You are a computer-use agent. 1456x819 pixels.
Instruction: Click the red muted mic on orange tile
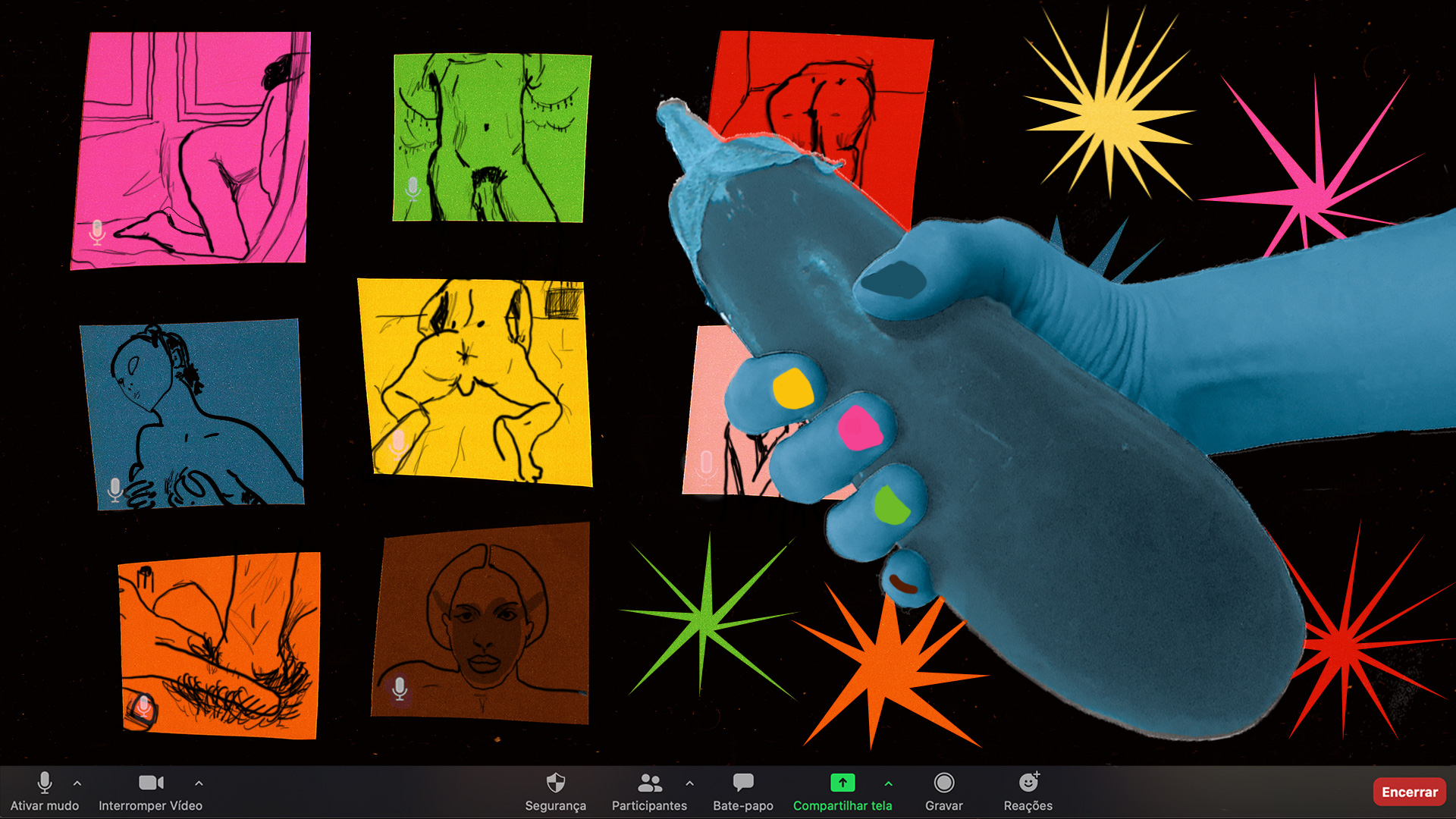coord(143,708)
